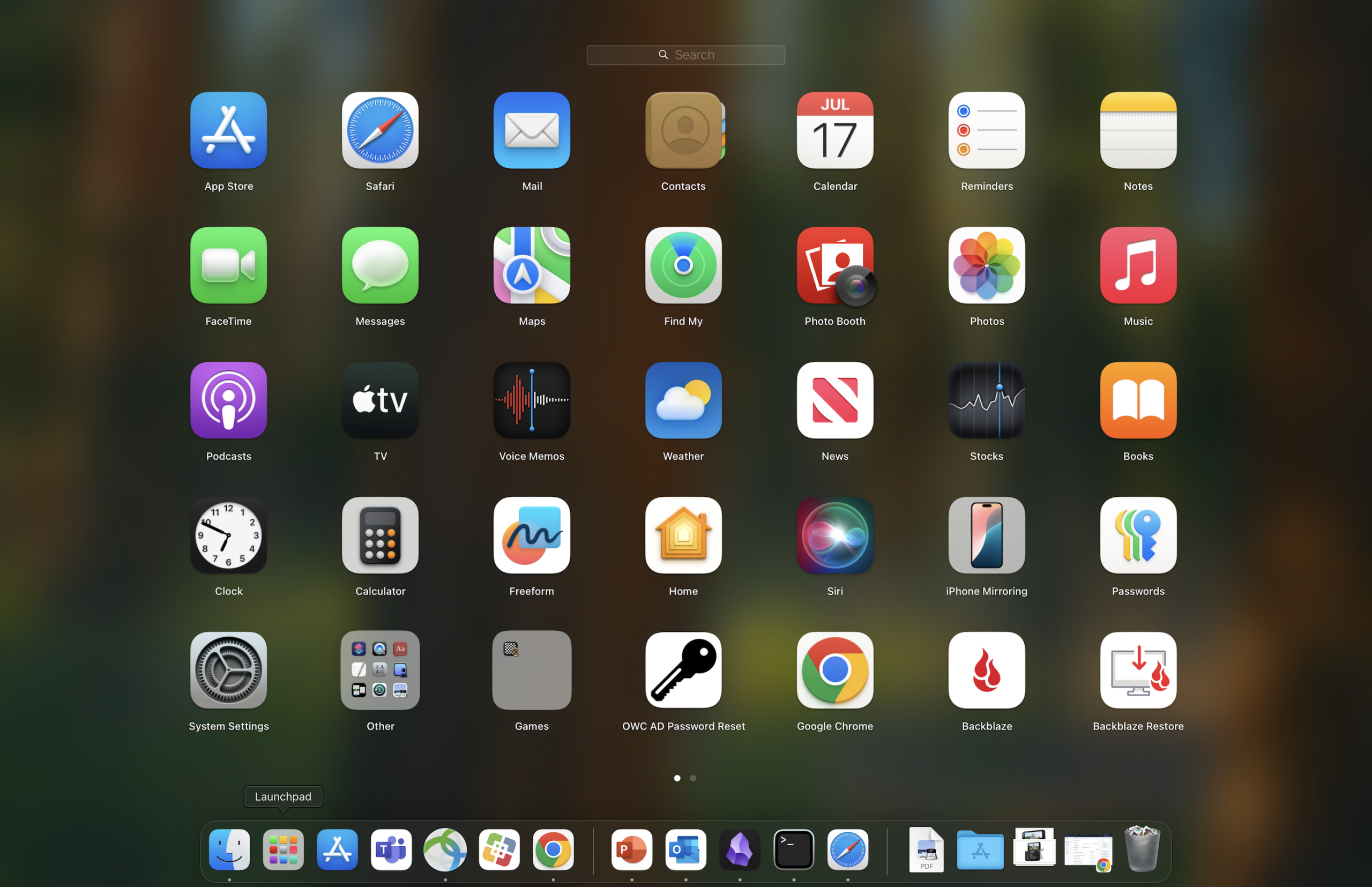Image resolution: width=1372 pixels, height=887 pixels.
Task: Open Backblaze Restore
Action: click(1138, 670)
